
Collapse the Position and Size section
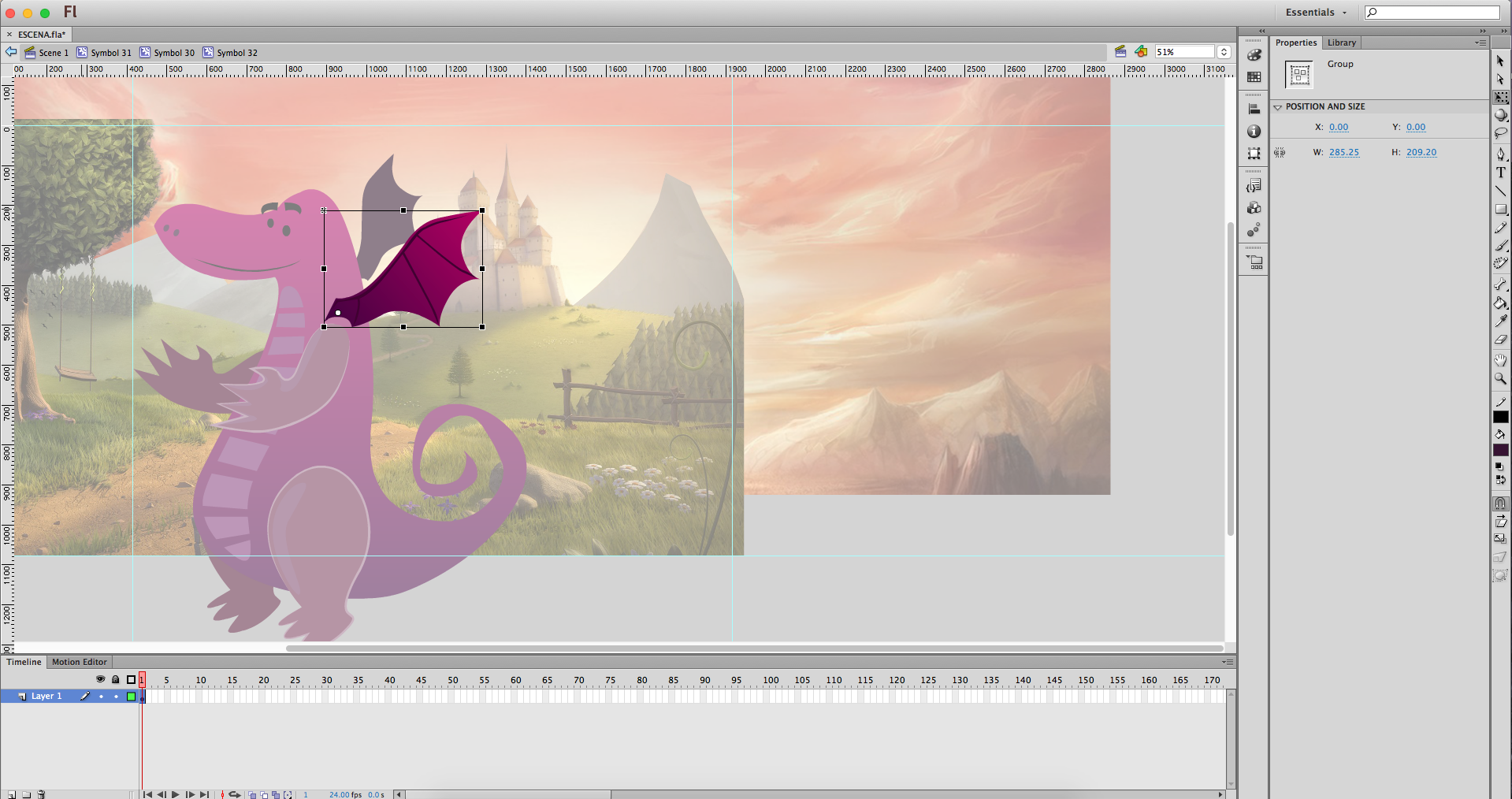(x=1278, y=107)
